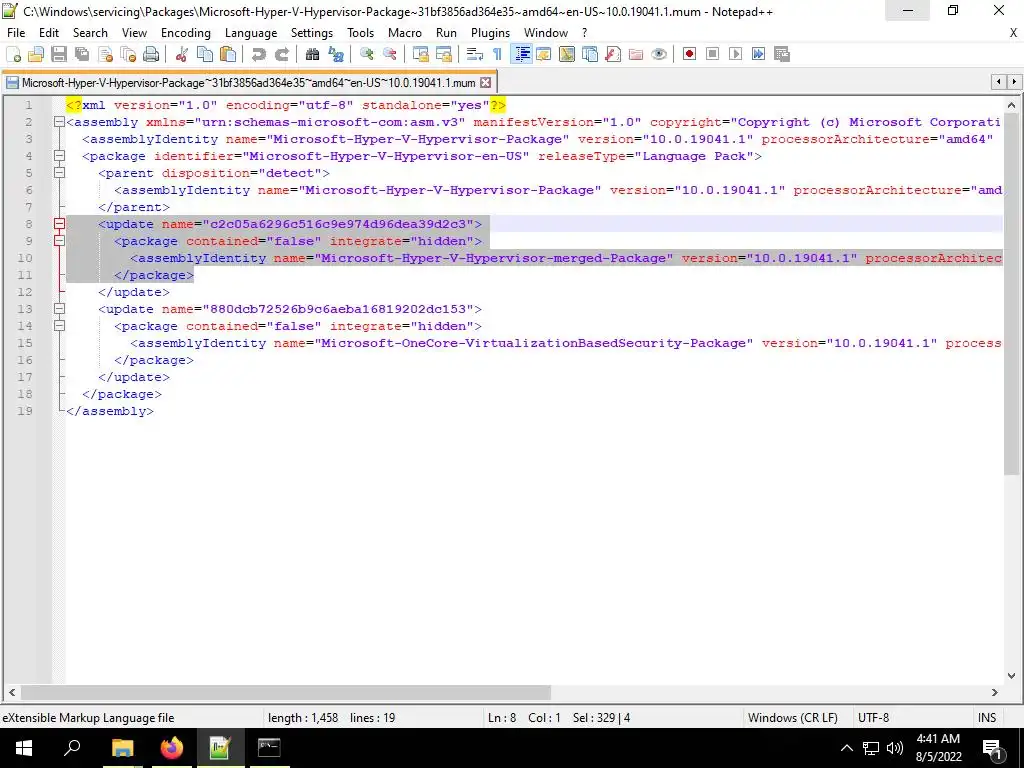Print the document using the printer icon

pos(151,54)
